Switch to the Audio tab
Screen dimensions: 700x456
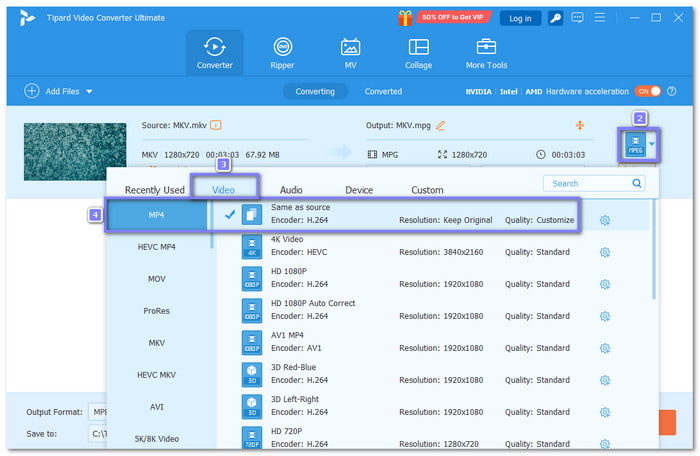(291, 190)
